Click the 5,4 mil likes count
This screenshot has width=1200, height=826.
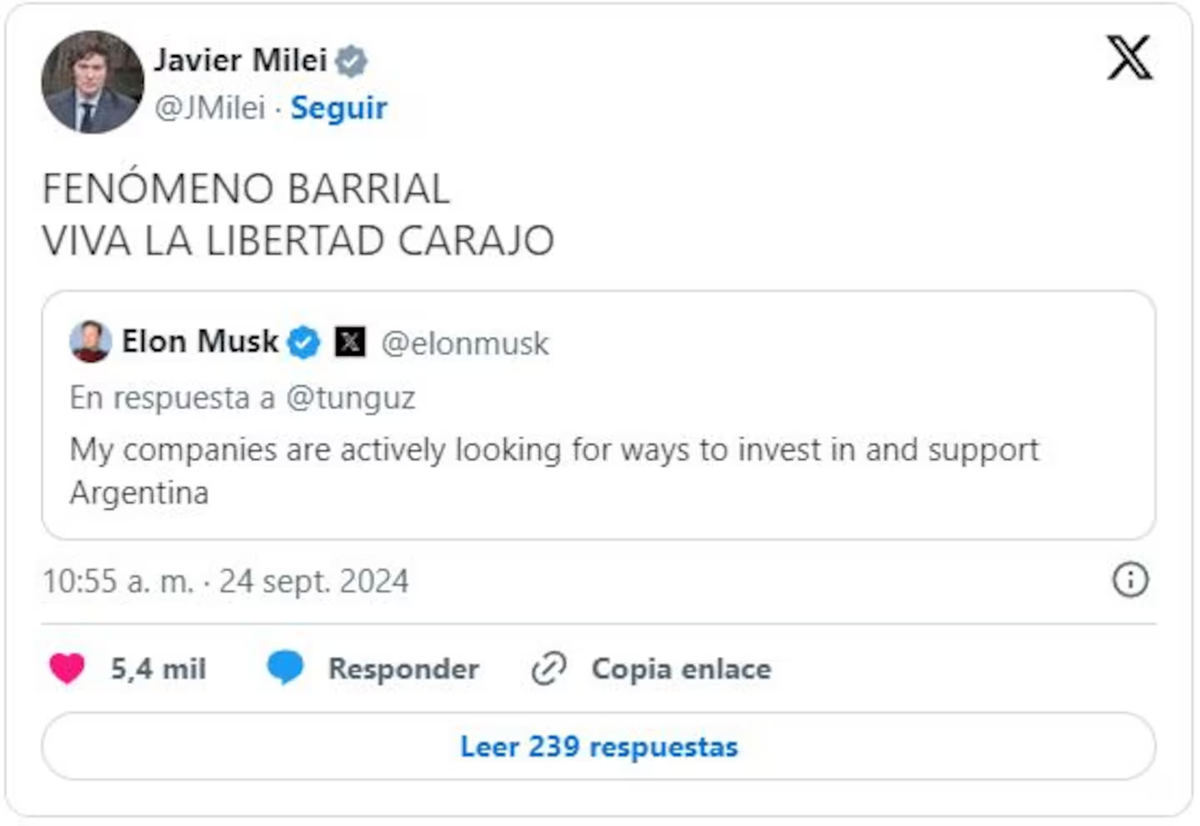(x=158, y=669)
